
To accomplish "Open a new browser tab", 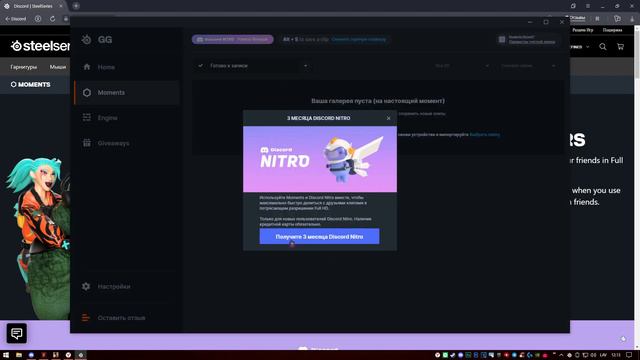I will 76,6.
